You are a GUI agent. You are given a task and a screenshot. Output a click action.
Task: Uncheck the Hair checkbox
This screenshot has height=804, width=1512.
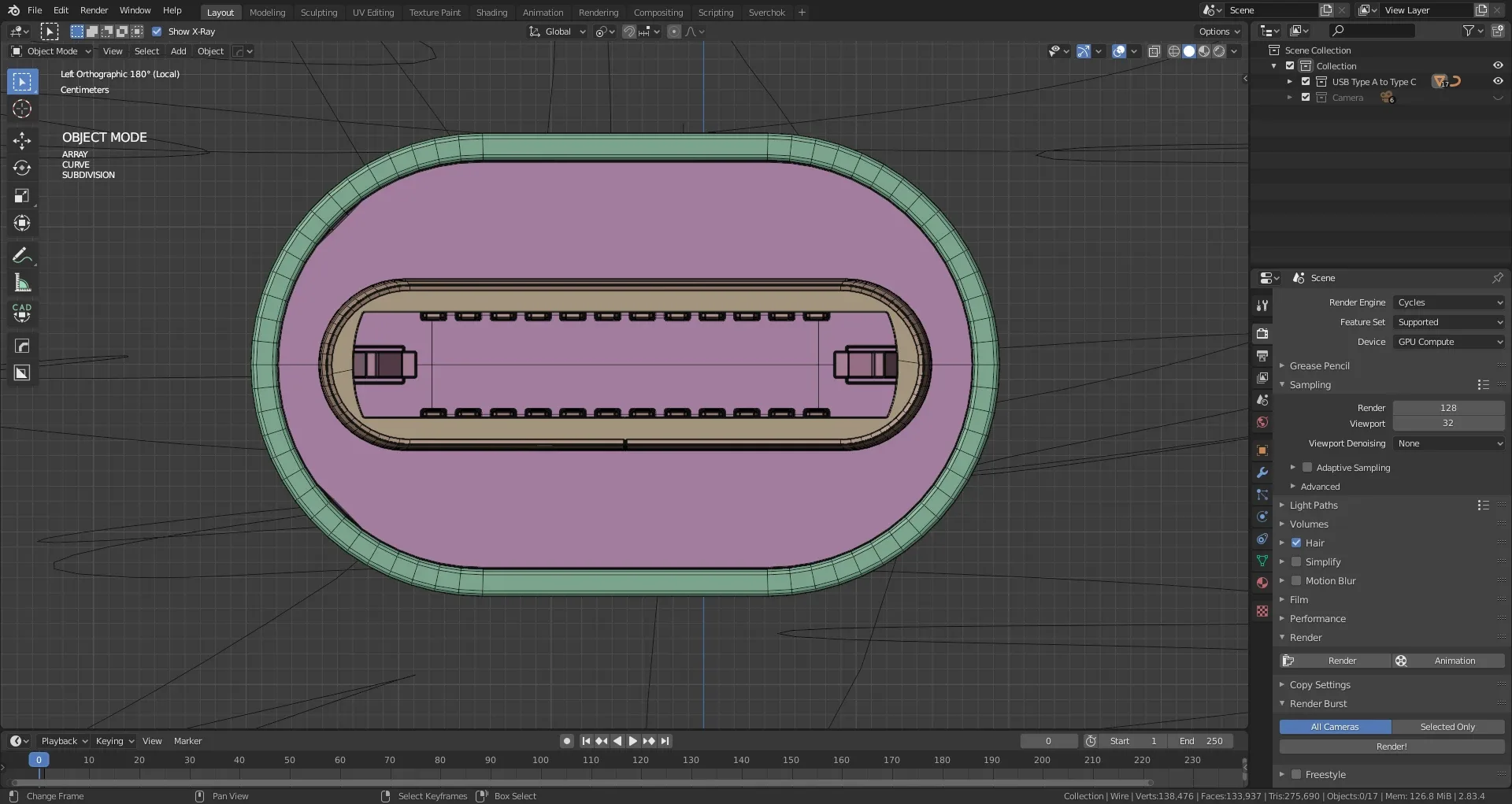click(x=1296, y=543)
